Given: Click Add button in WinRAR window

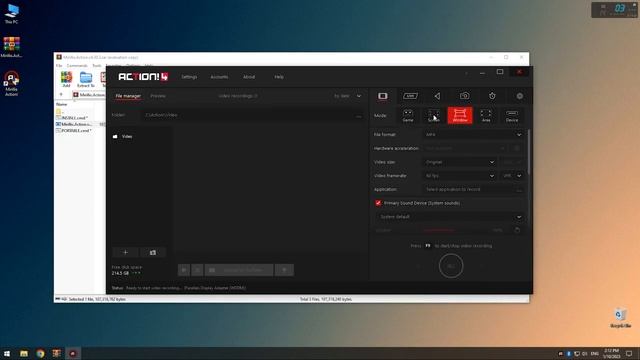Looking at the screenshot, I should pos(66,79).
